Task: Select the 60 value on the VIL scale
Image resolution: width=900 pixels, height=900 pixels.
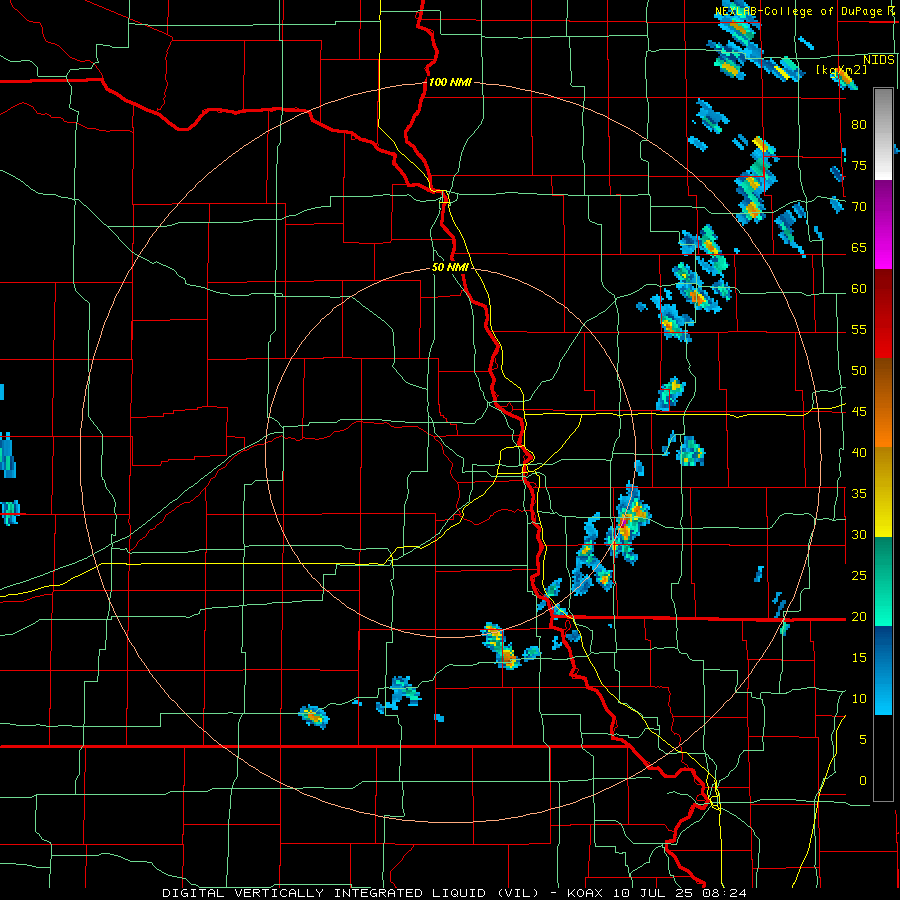Action: tap(859, 289)
